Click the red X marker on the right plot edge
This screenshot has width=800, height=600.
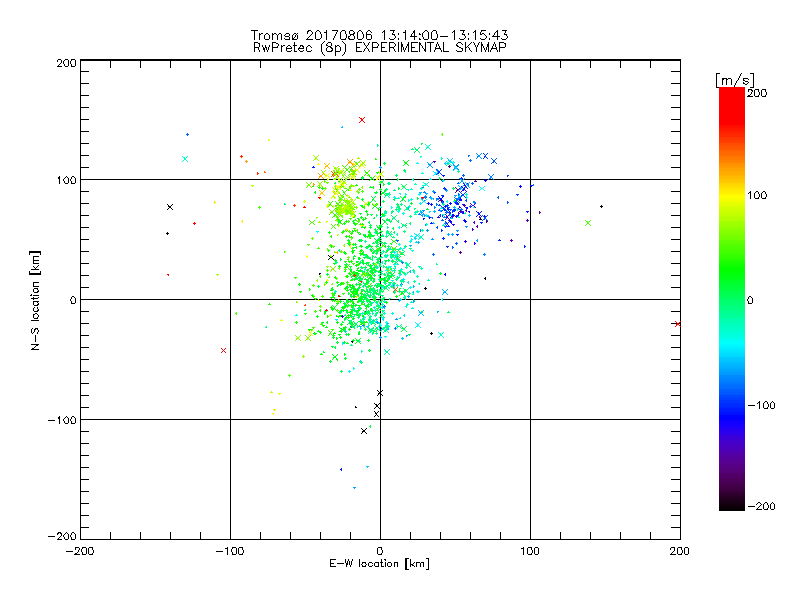tap(678, 323)
